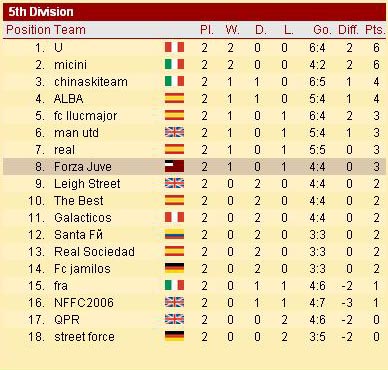Select the highlighted Forza Juve row
The height and width of the screenshot is (370, 388).
194,166
